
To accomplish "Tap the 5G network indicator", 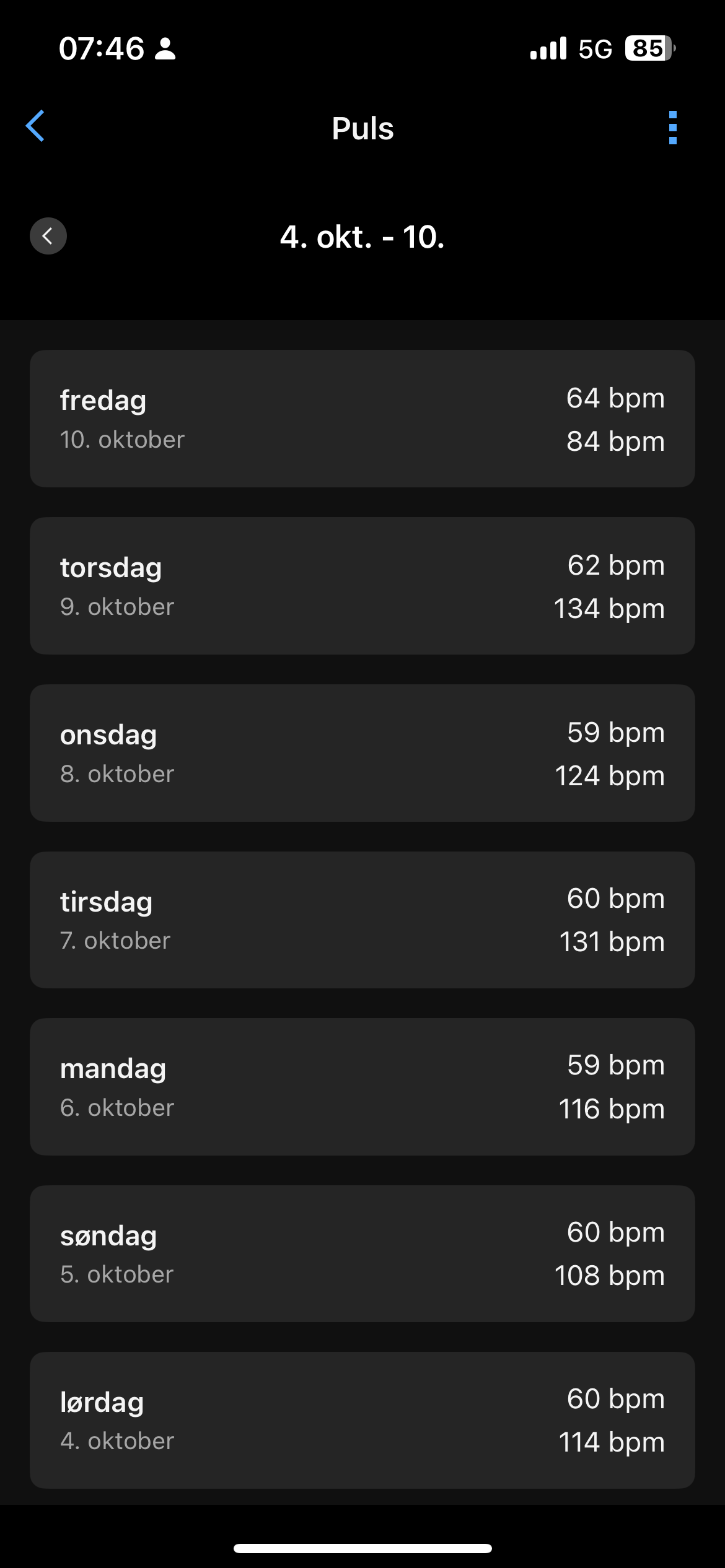I will pos(595,49).
